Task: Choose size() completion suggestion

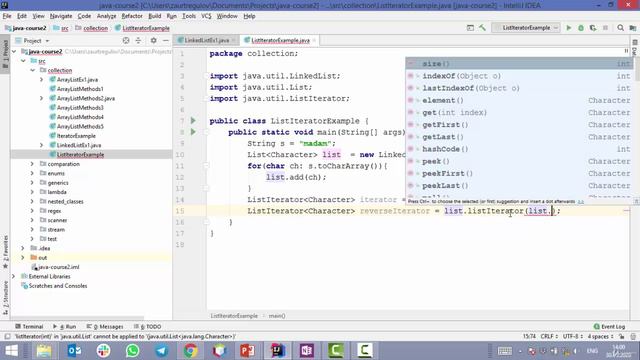Action: coord(520,64)
